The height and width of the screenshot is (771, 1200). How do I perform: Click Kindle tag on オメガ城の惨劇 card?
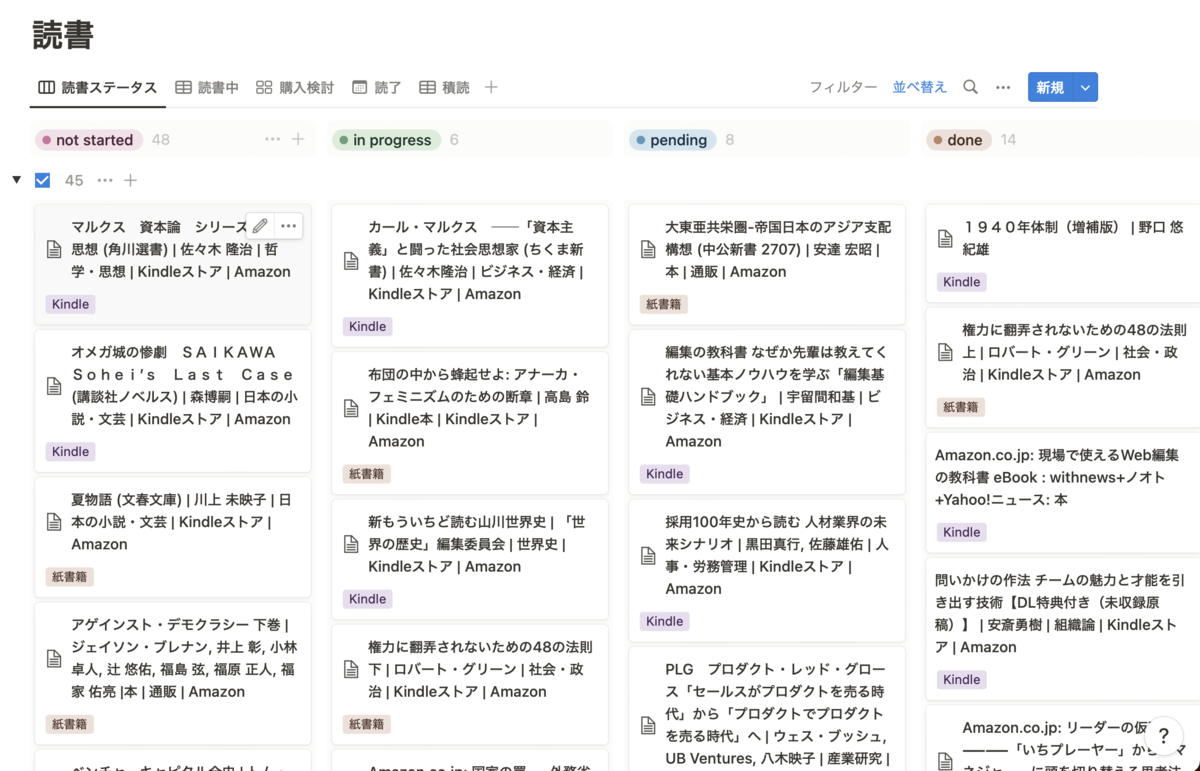click(70, 451)
